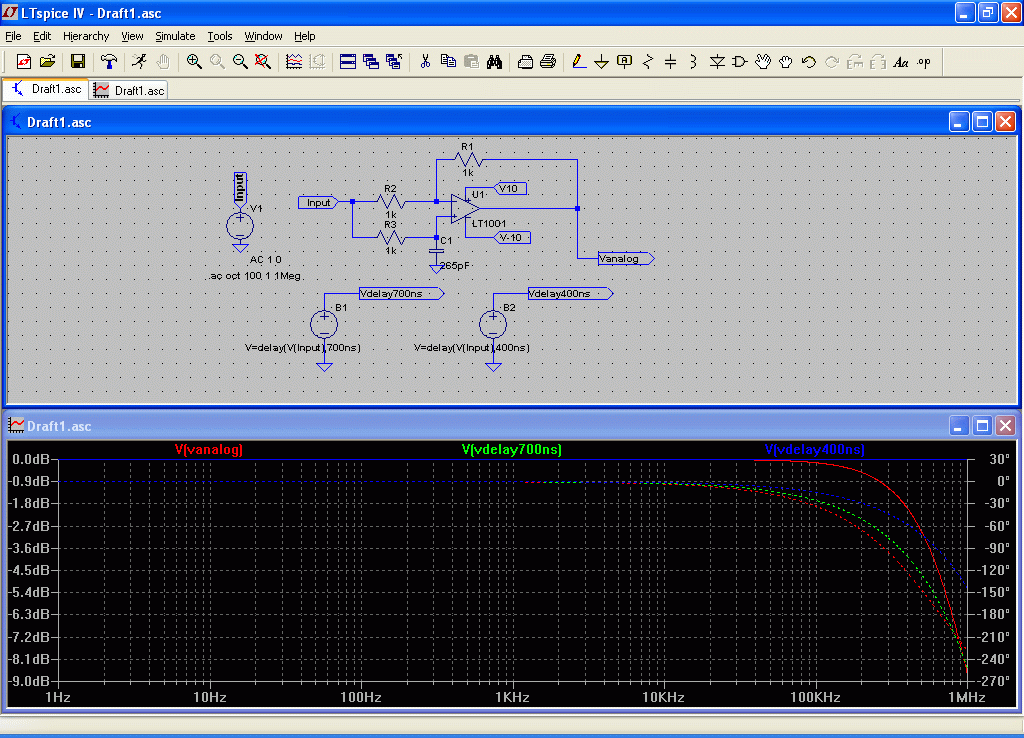The height and width of the screenshot is (738, 1024).
Task: Select the Copy tool icon
Action: coord(448,61)
